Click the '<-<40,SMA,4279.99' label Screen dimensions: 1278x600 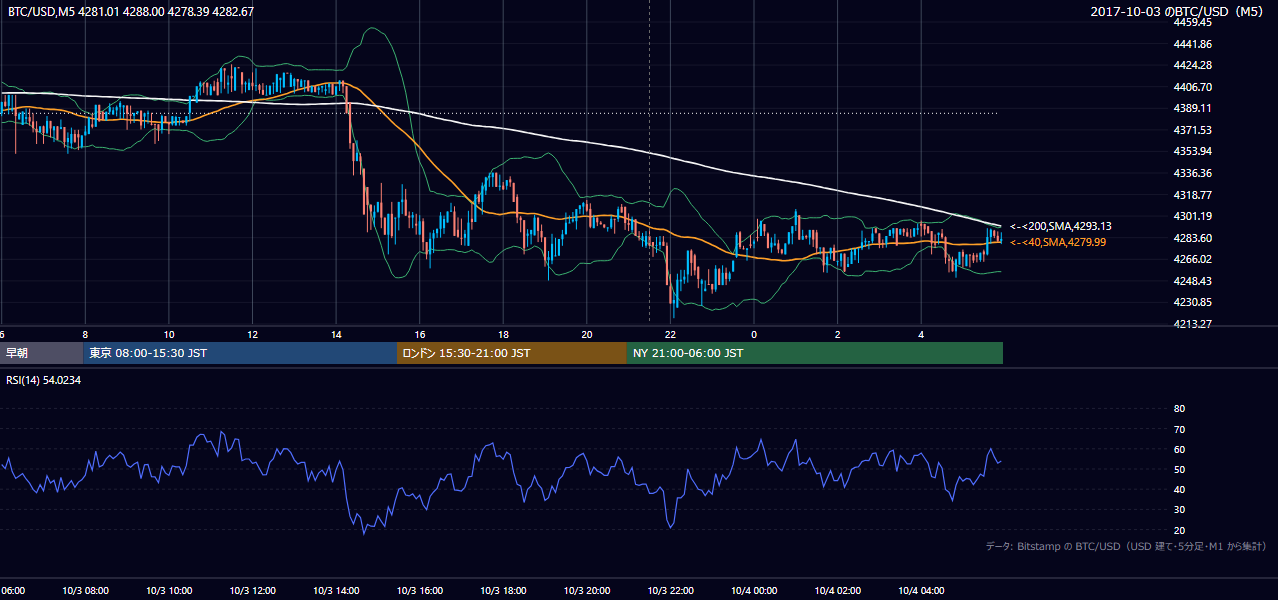(1058, 242)
